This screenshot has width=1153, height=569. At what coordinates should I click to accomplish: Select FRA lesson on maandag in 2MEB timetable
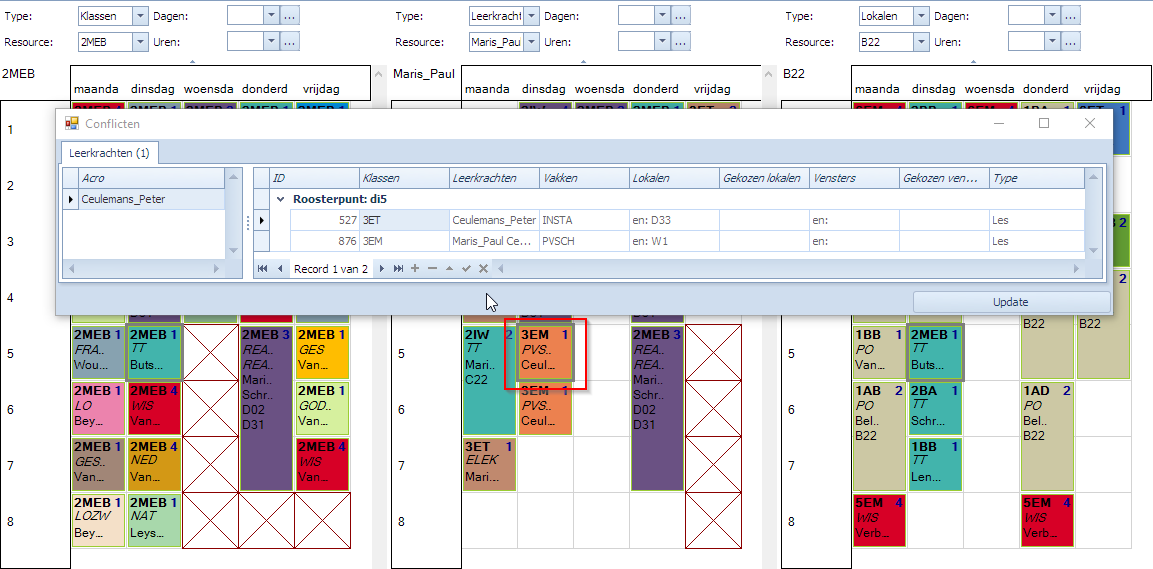(x=99, y=353)
